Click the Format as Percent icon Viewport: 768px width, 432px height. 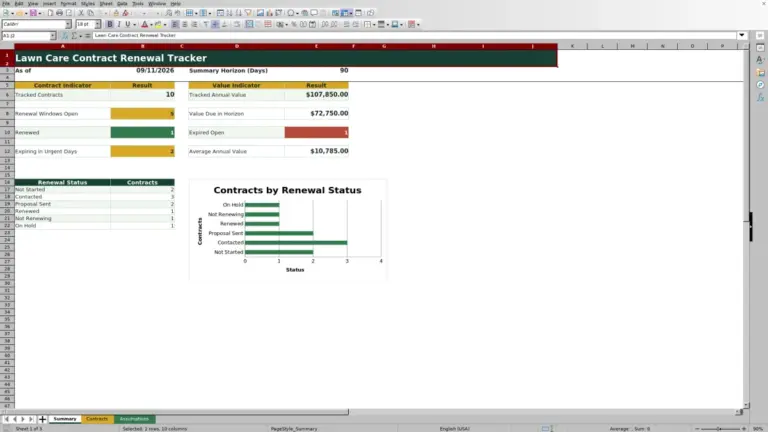click(294, 24)
